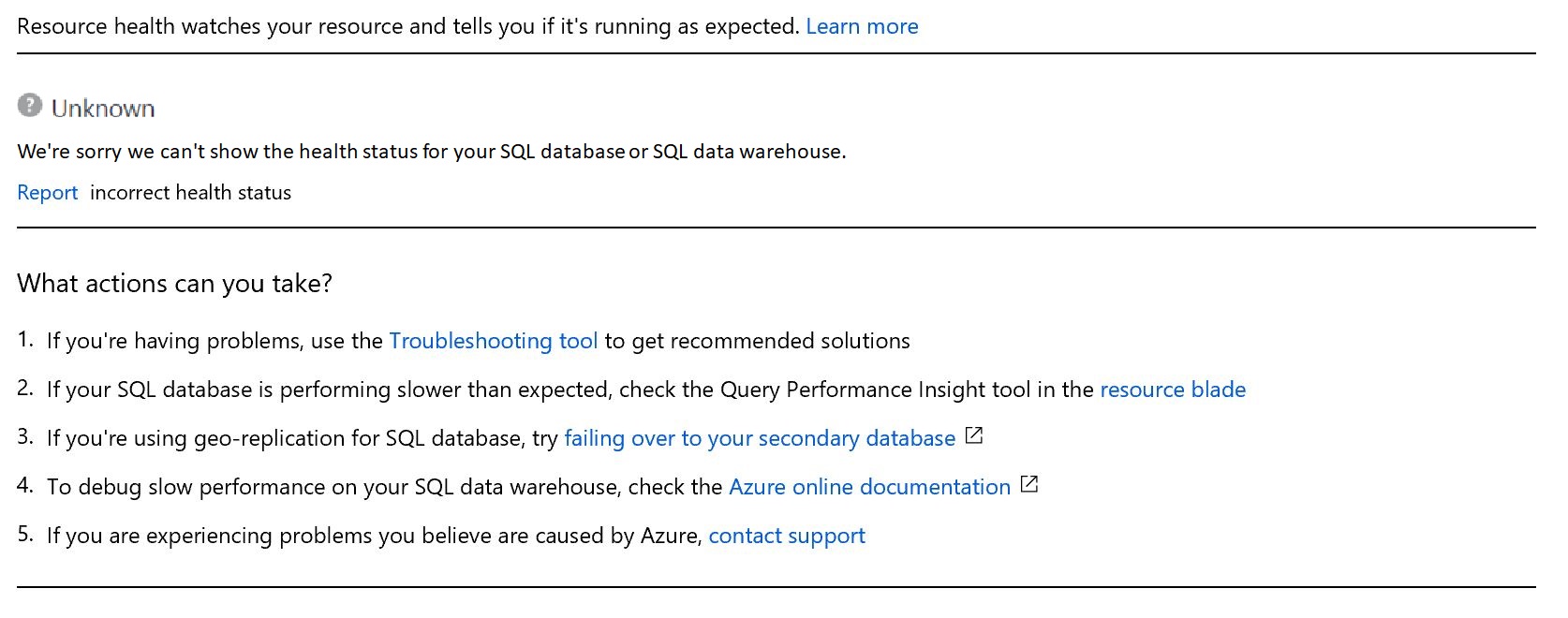Open Query Performance Insight via resource blade link
Viewport: 1568px width, 618px height.
(1173, 390)
